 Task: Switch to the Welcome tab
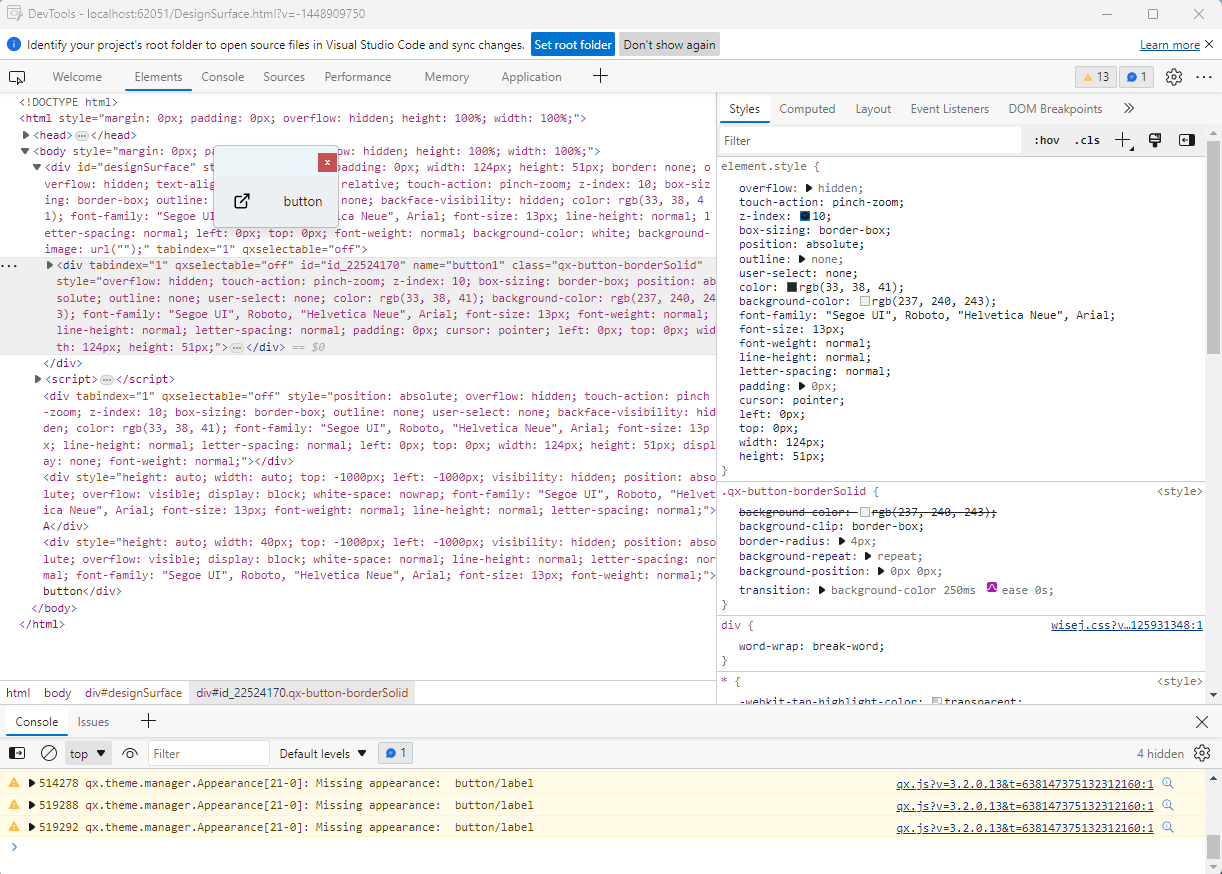[77, 77]
